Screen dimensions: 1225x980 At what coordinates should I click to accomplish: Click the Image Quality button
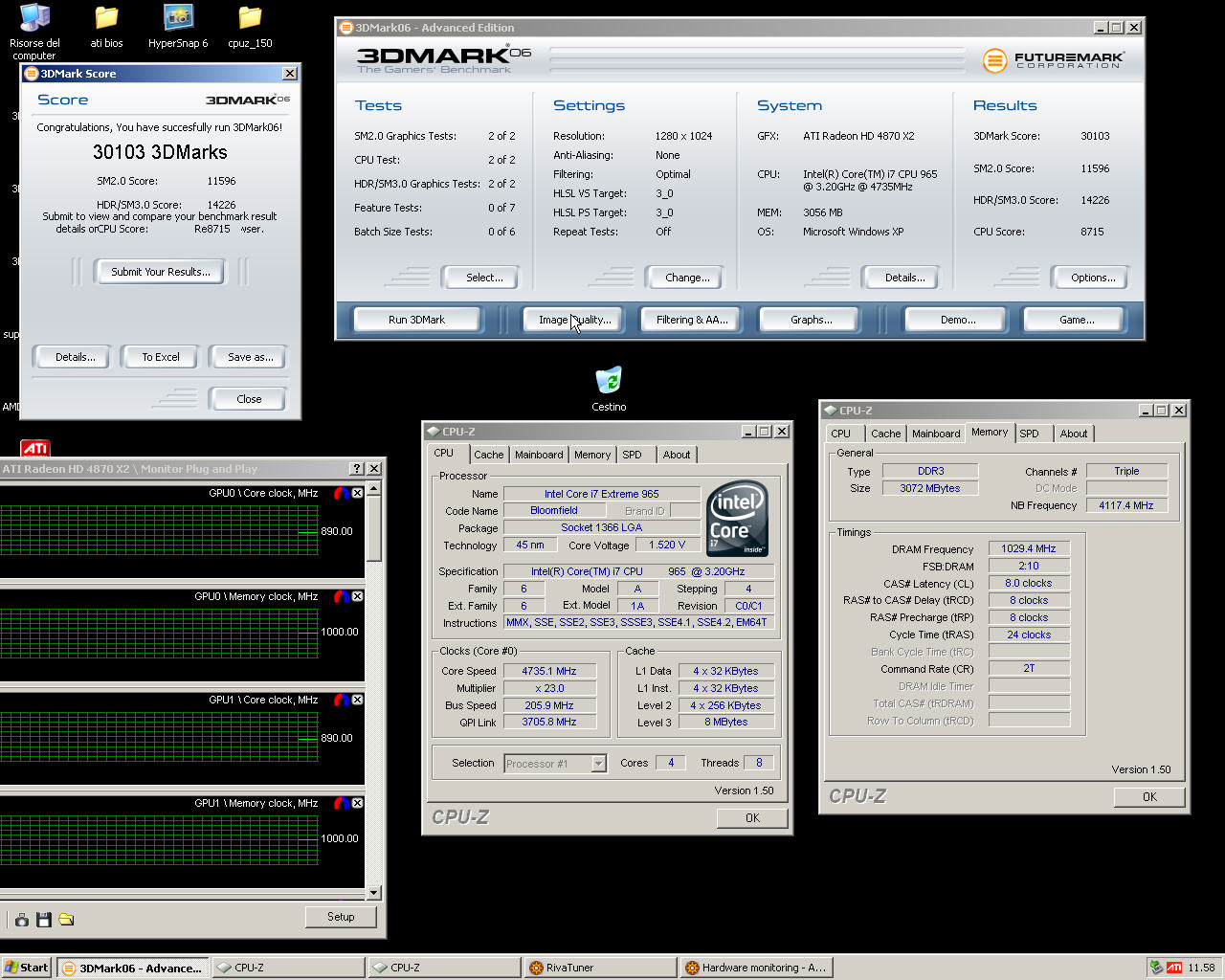(574, 320)
